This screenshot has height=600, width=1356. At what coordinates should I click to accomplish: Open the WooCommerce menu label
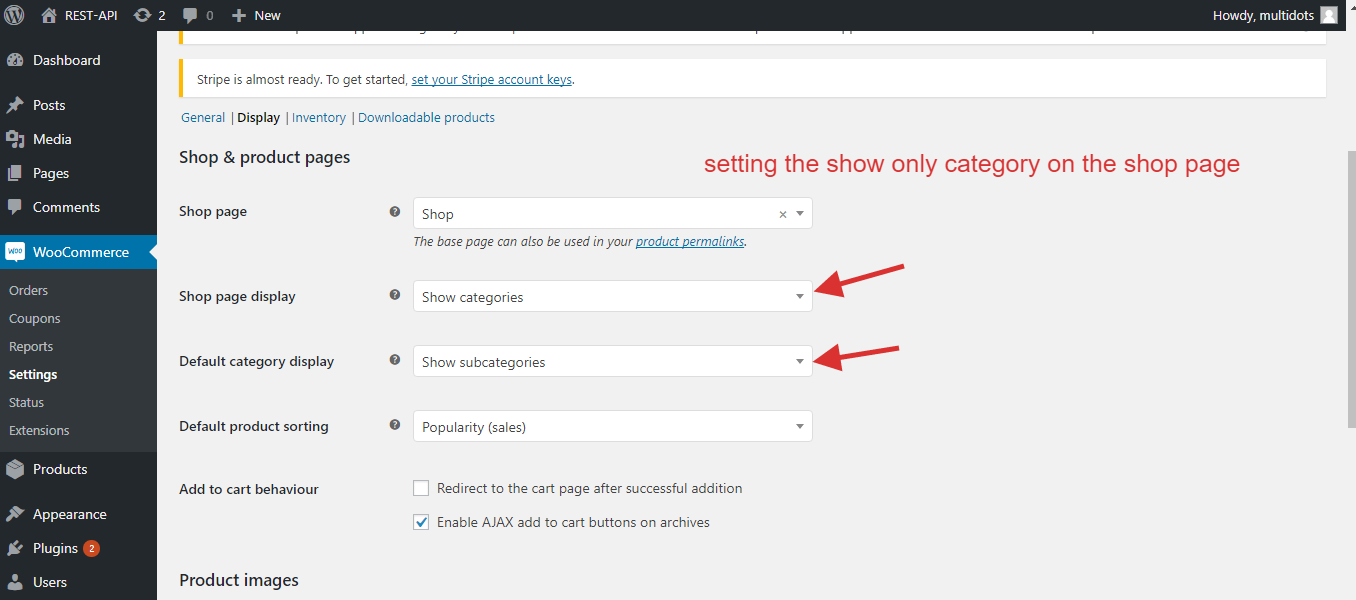[81, 252]
